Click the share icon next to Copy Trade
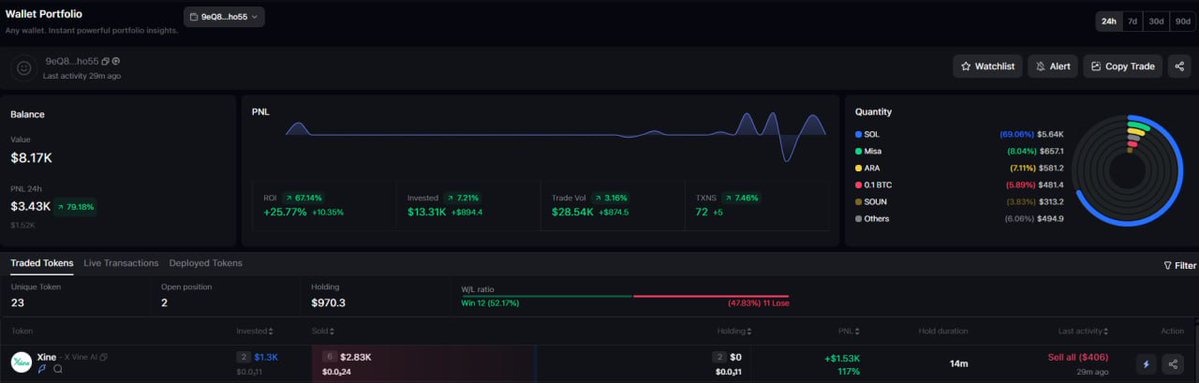The height and width of the screenshot is (383, 1199). (1179, 67)
